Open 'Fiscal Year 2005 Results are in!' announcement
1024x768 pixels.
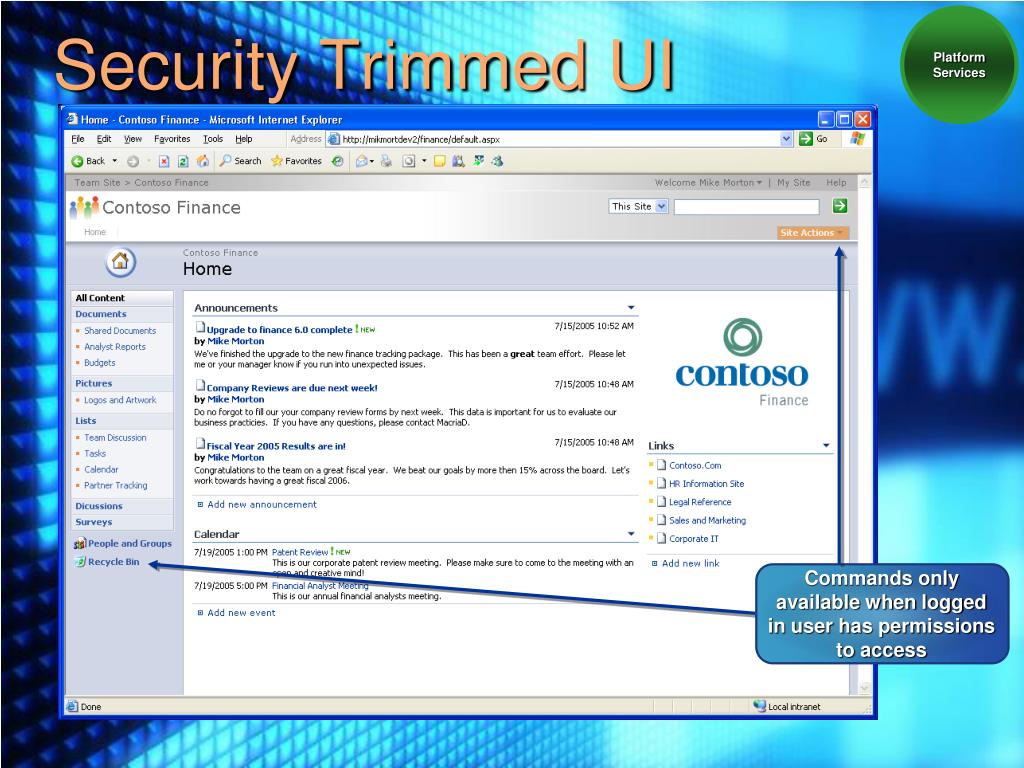pyautogui.click(x=276, y=446)
